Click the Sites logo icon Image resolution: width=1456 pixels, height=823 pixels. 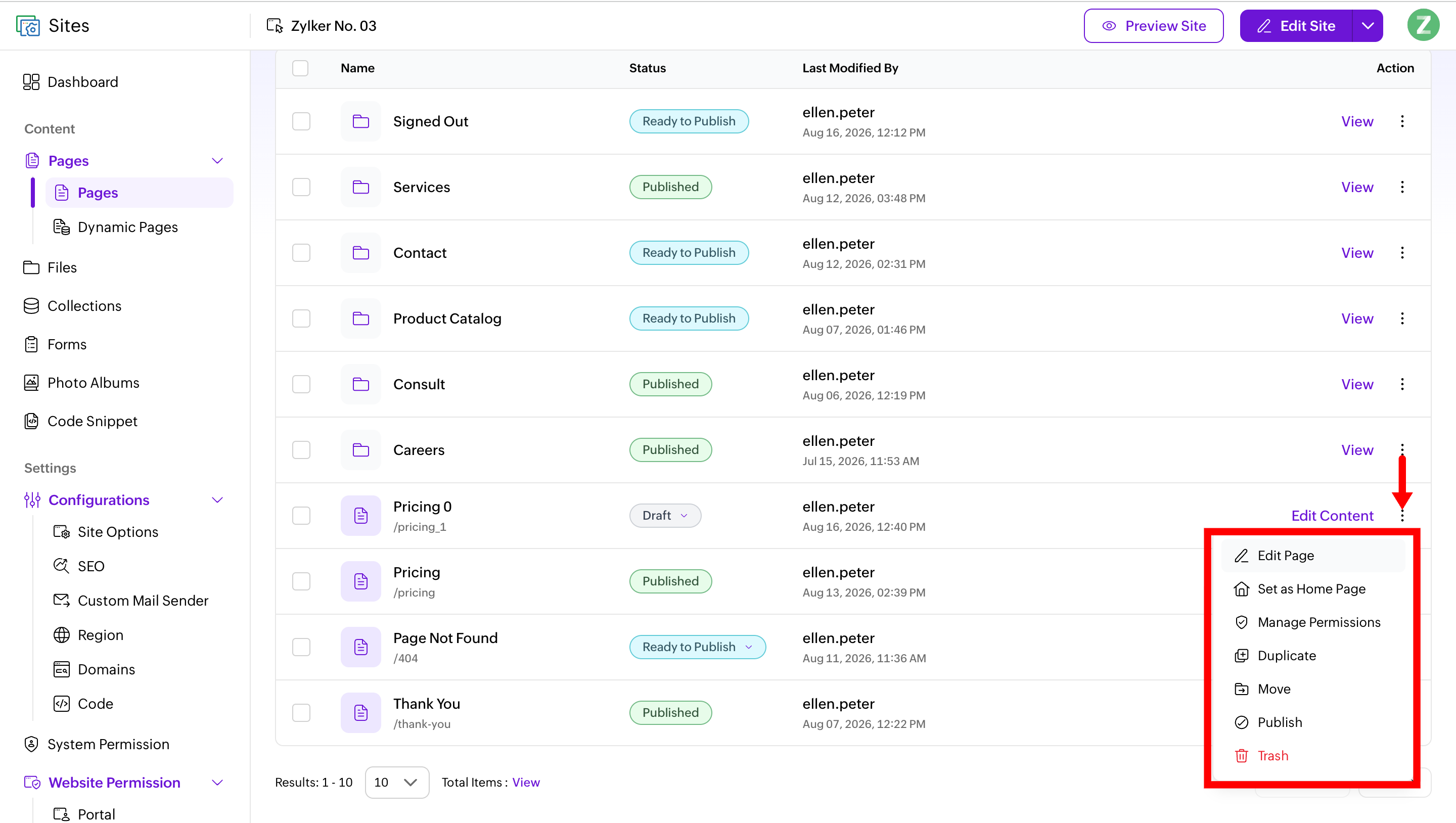28,26
